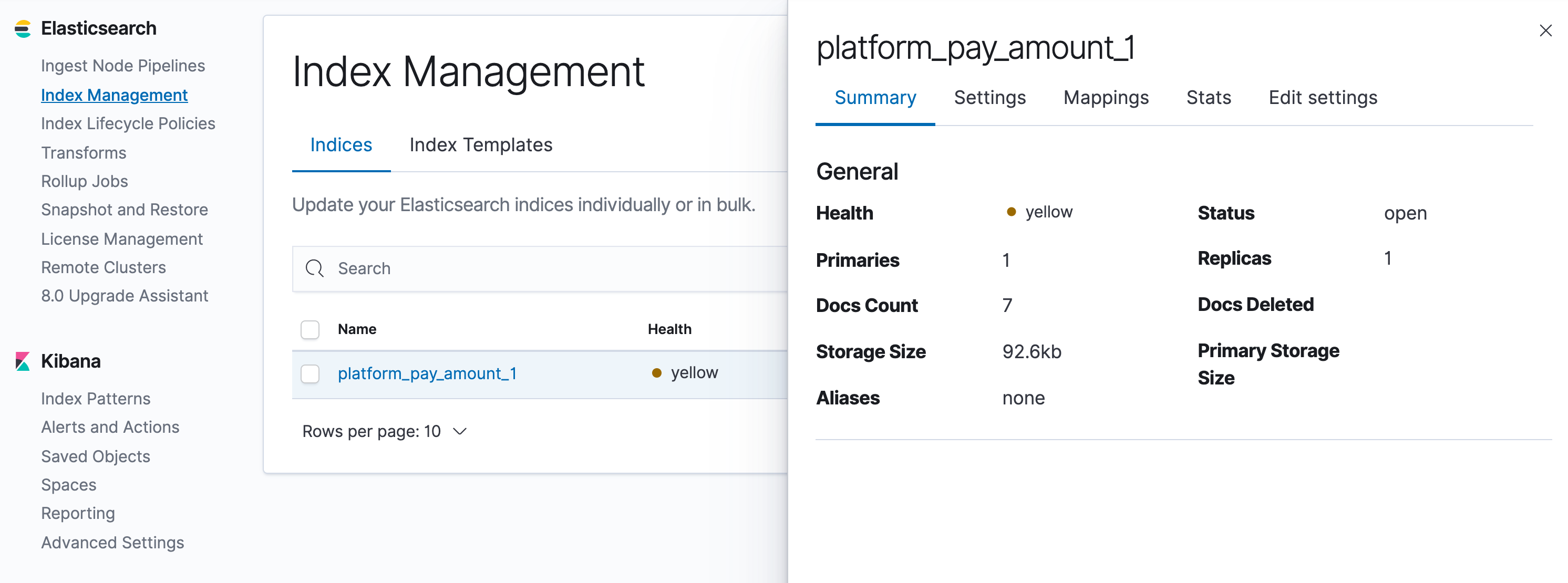
Task: Click the search magnifier icon
Action: point(315,268)
